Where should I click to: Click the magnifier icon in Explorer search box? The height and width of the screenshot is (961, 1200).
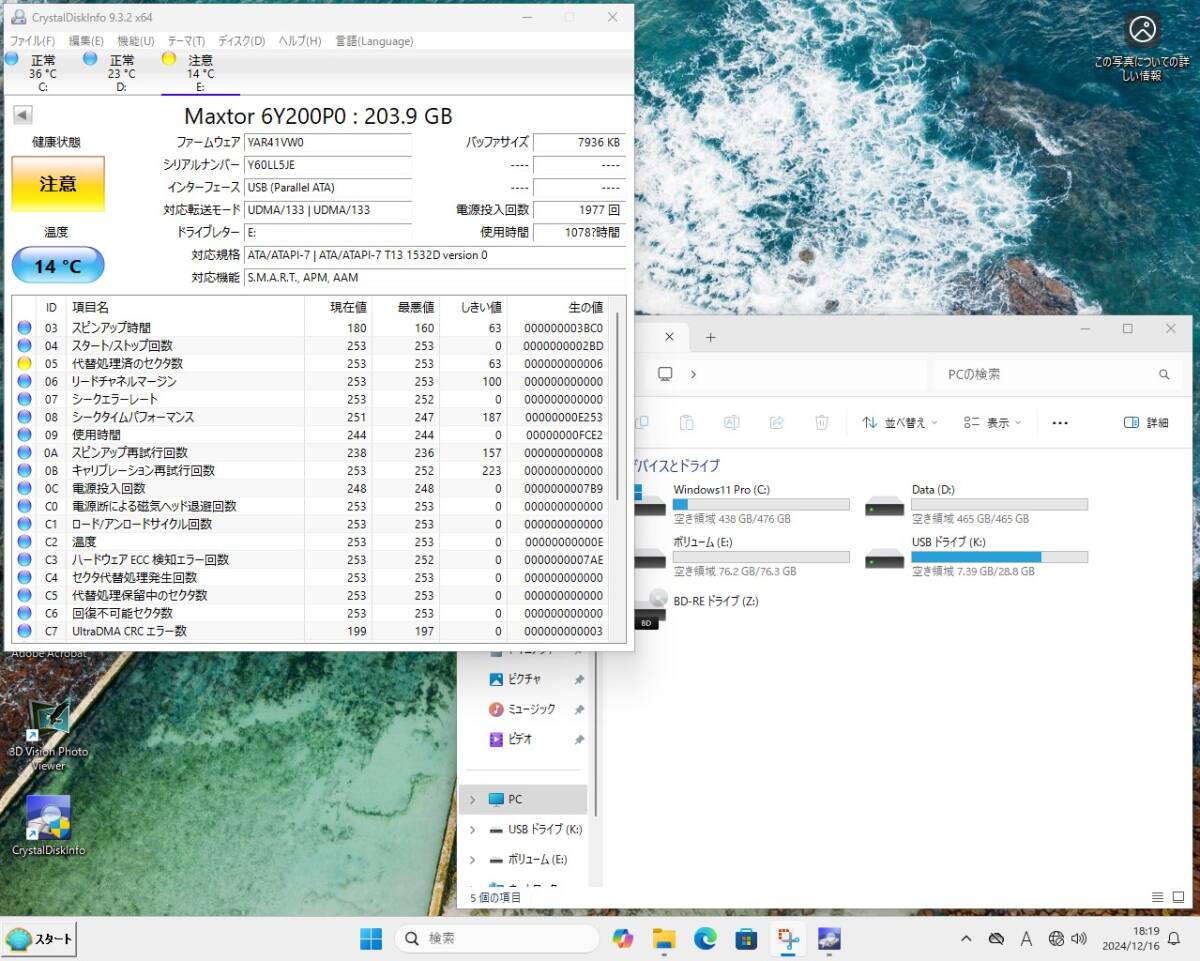pos(1164,374)
